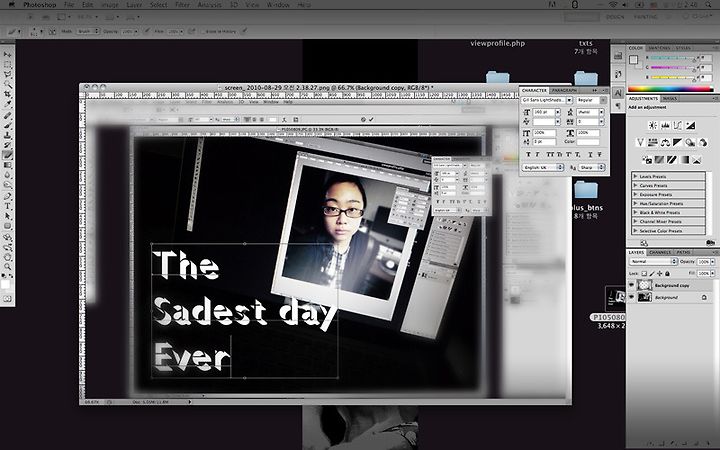
Task: Toggle lock position in Layers panel
Action: [x=659, y=274]
